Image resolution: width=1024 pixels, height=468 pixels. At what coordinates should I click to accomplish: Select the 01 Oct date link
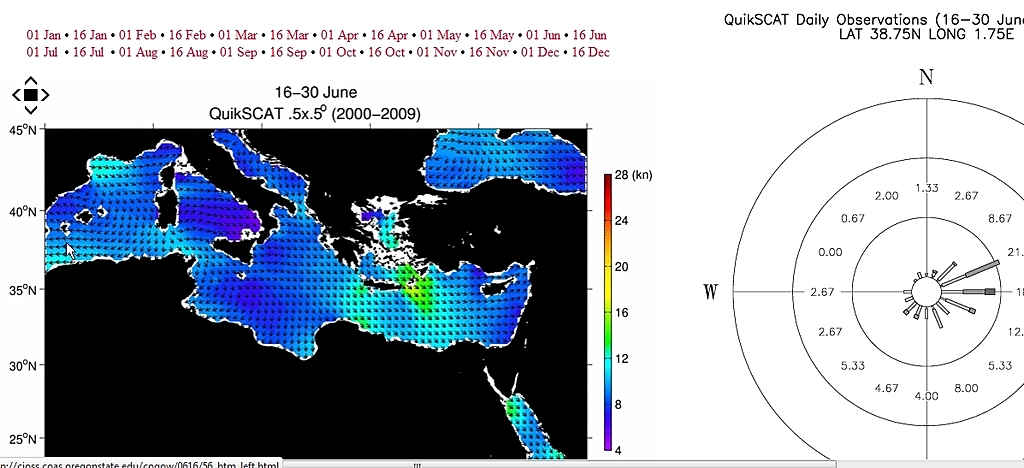338,52
